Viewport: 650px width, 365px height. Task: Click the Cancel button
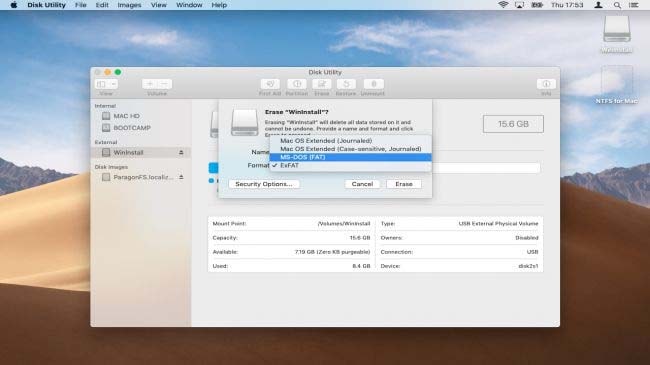coord(362,184)
